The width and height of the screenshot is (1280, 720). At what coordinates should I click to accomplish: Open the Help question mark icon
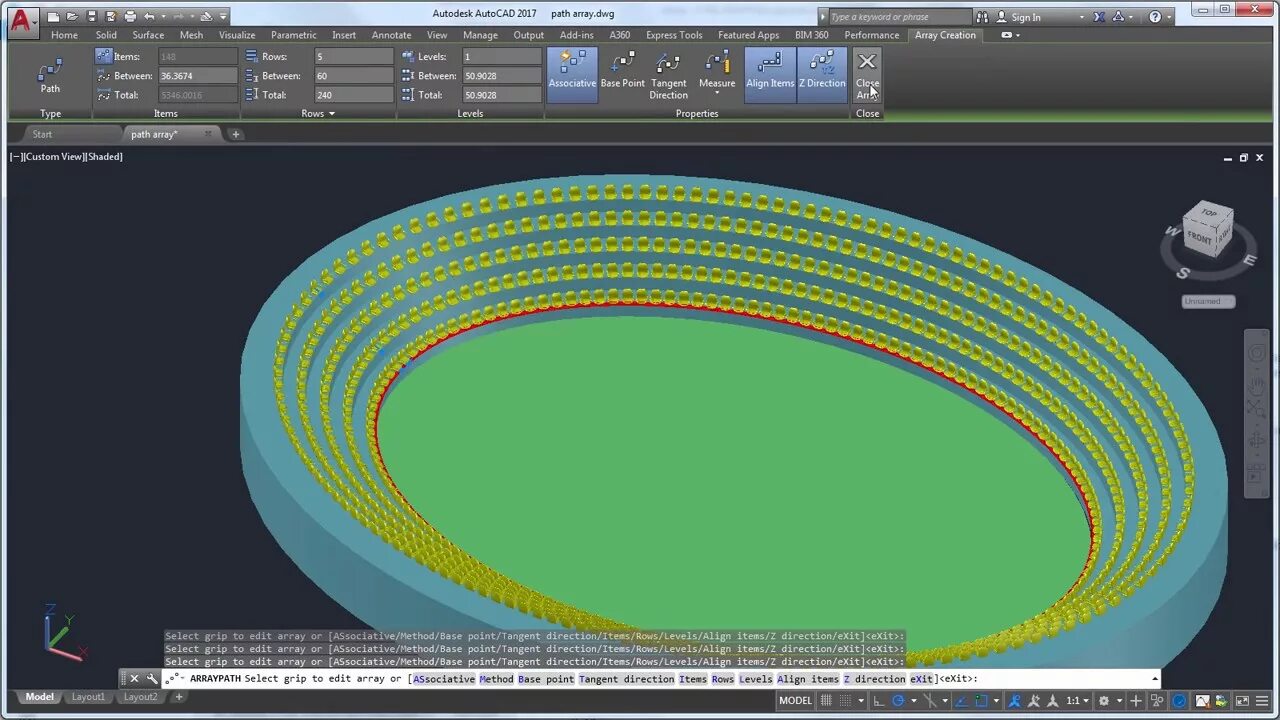tap(1155, 16)
